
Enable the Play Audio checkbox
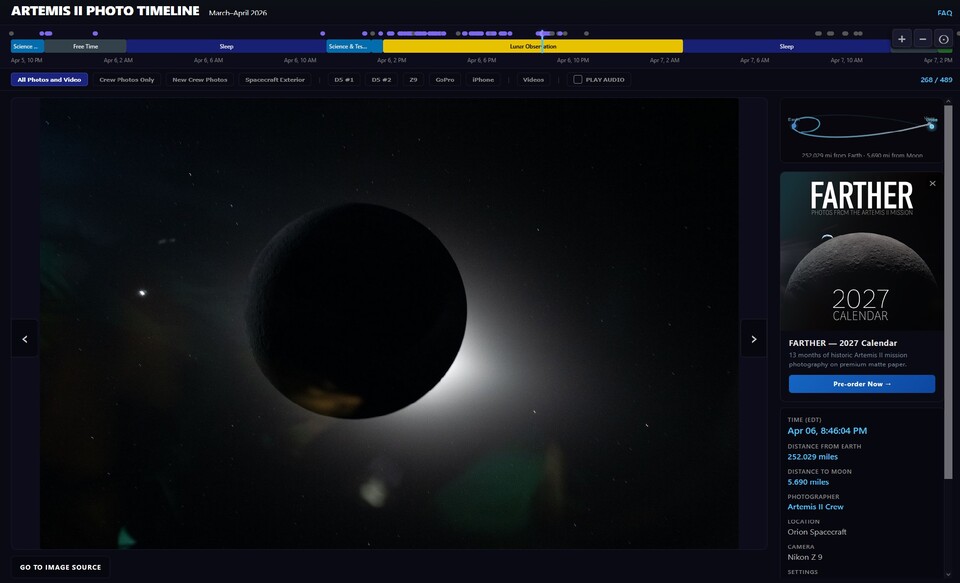pyautogui.click(x=577, y=80)
